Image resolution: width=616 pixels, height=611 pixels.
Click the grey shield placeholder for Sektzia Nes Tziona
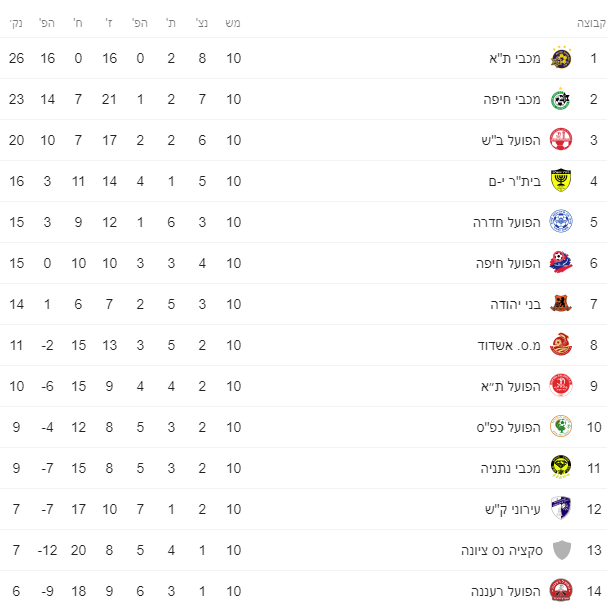pos(561,550)
